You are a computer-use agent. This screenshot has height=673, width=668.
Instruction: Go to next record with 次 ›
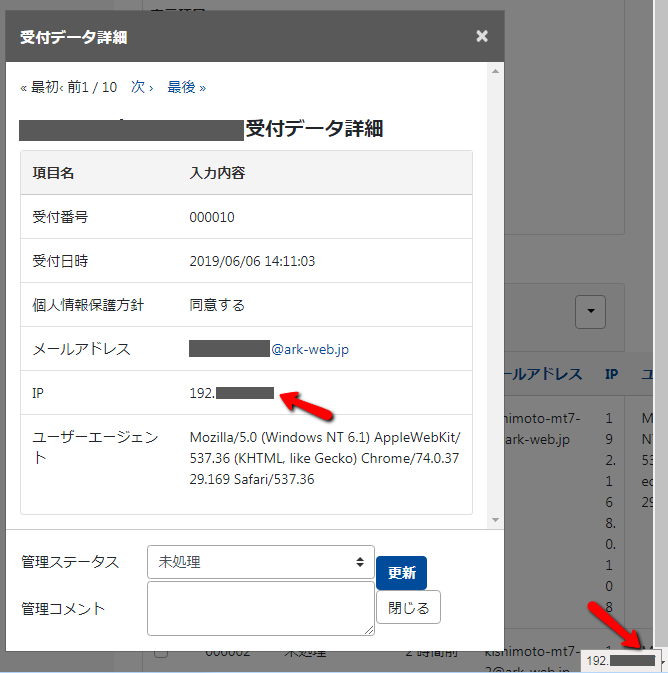142,87
